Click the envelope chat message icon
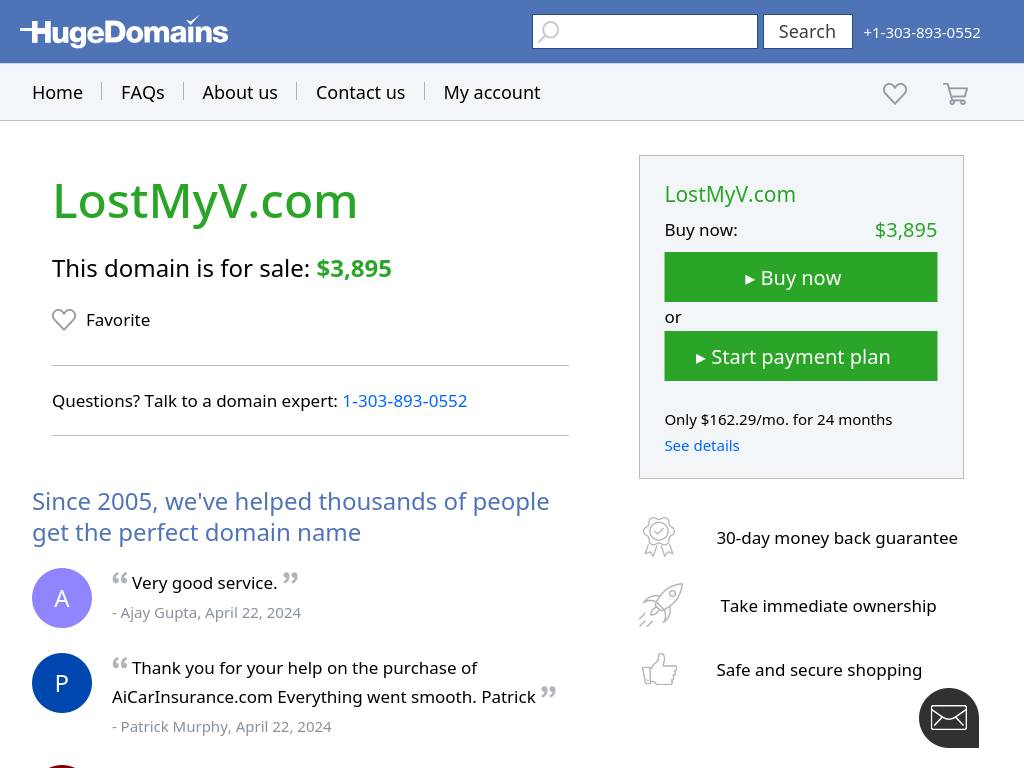 pyautogui.click(x=948, y=717)
